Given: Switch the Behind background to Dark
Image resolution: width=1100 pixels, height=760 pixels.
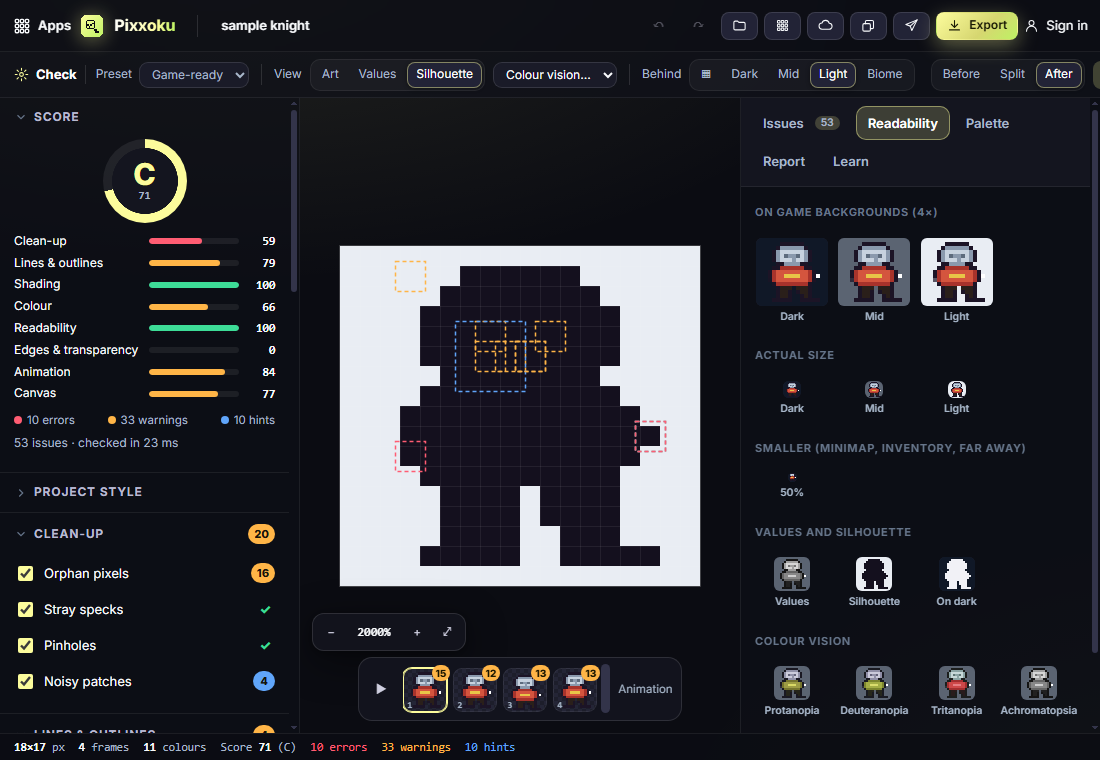Looking at the screenshot, I should (744, 74).
